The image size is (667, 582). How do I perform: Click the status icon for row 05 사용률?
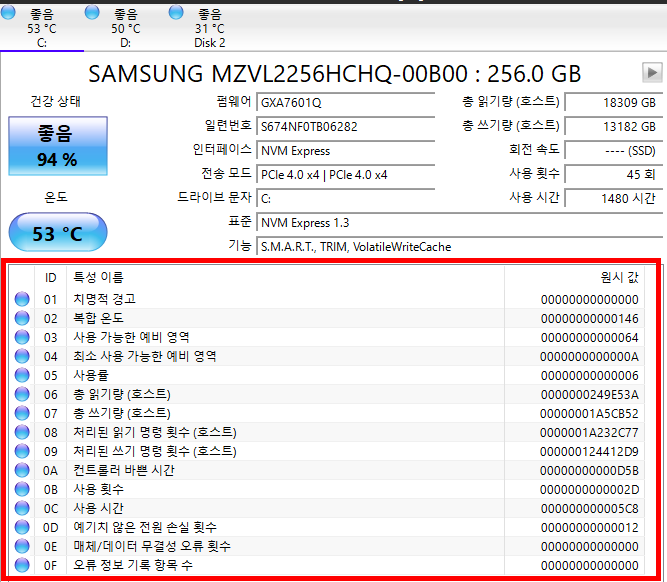[22, 375]
